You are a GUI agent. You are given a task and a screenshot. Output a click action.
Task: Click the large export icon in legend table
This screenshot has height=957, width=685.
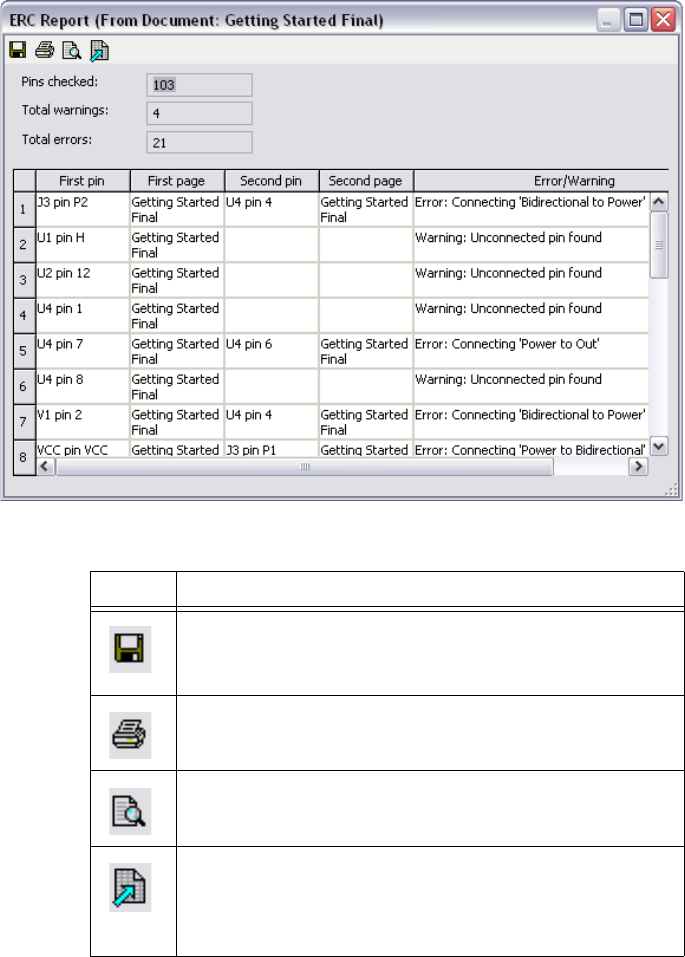[130, 887]
